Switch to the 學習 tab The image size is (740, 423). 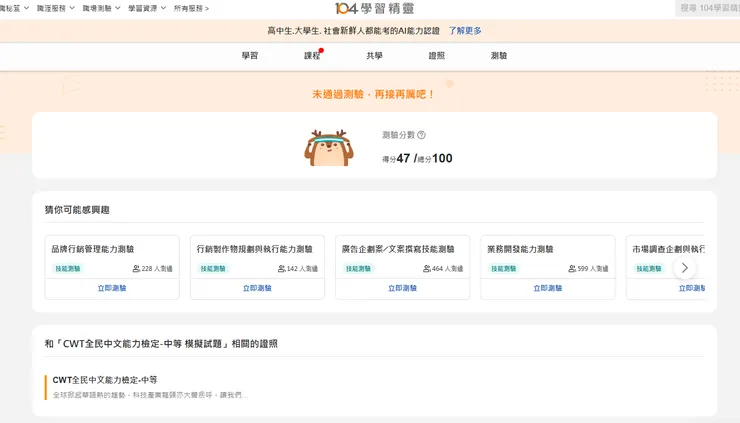[250, 56]
